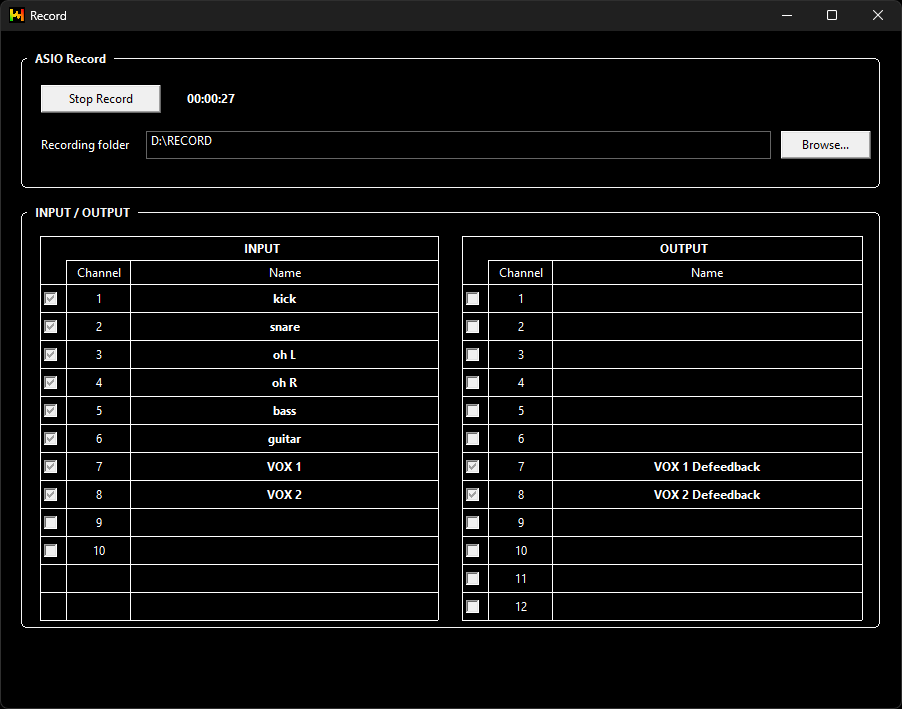Click the VOX 1 input name
The width and height of the screenshot is (902, 709).
click(x=284, y=467)
